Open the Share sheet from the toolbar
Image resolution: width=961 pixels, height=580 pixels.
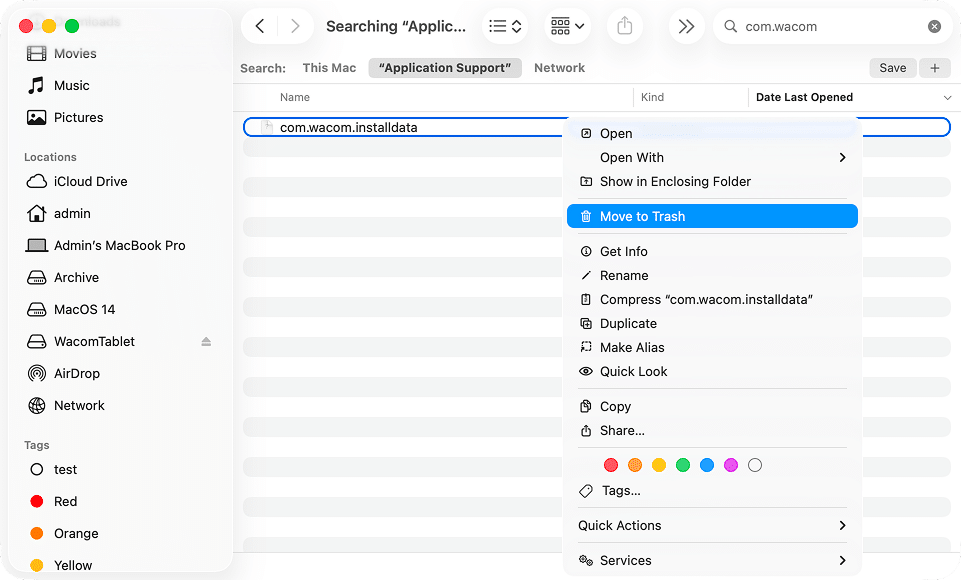tap(624, 26)
